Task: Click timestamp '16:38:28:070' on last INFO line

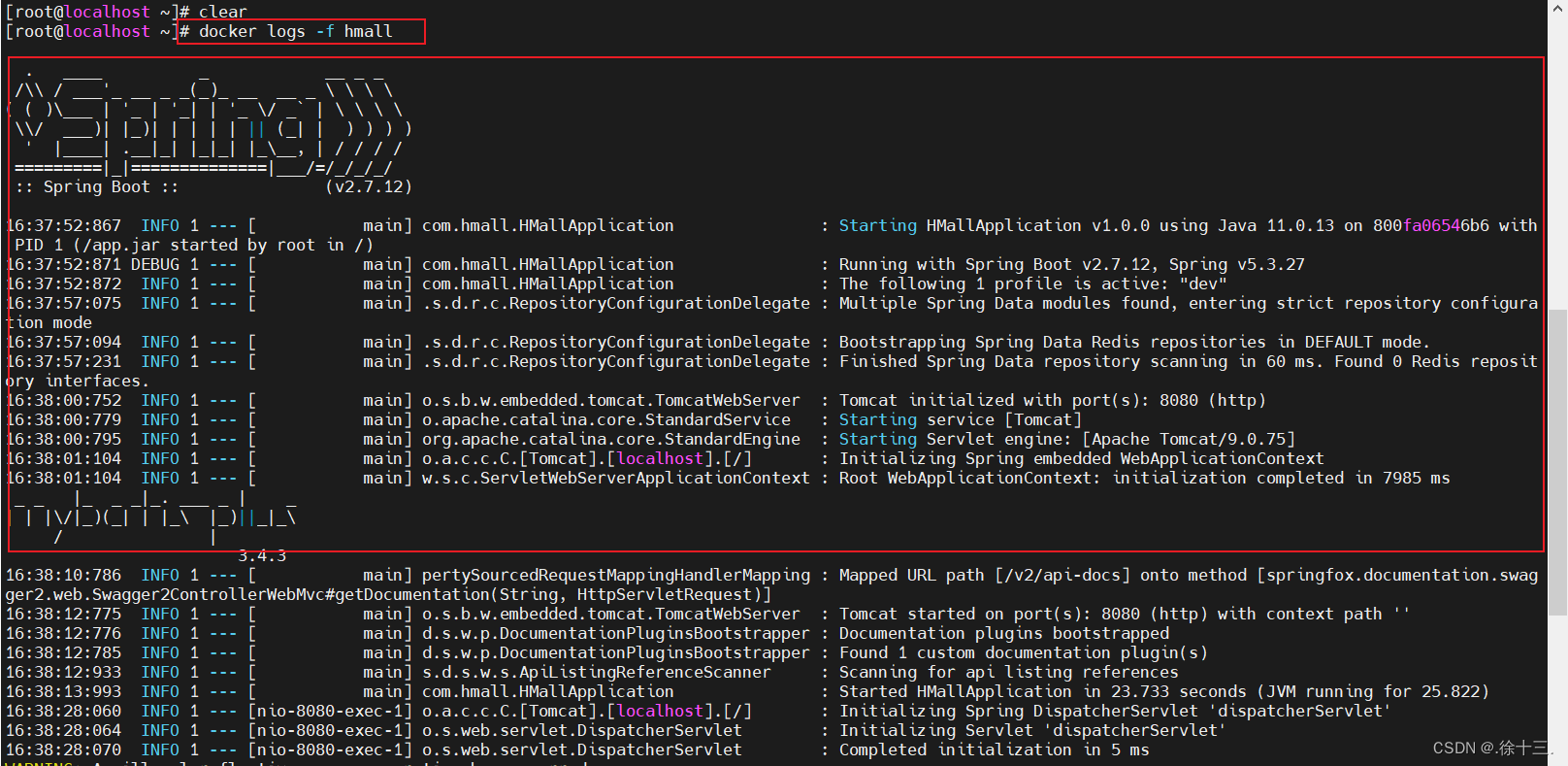Action: pos(64,749)
